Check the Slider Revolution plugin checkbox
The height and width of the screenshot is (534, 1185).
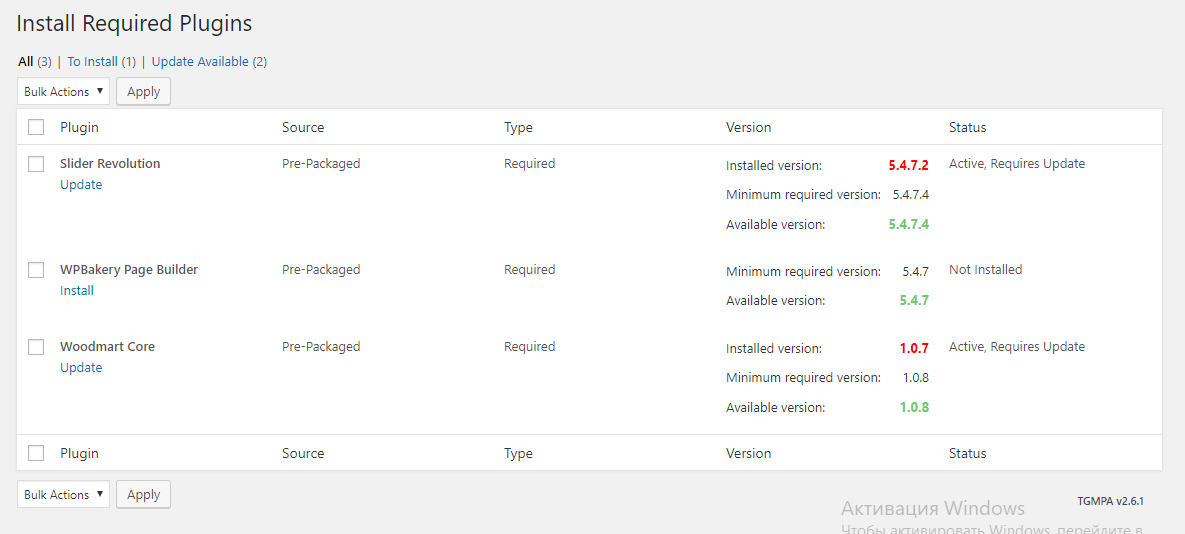(36, 164)
